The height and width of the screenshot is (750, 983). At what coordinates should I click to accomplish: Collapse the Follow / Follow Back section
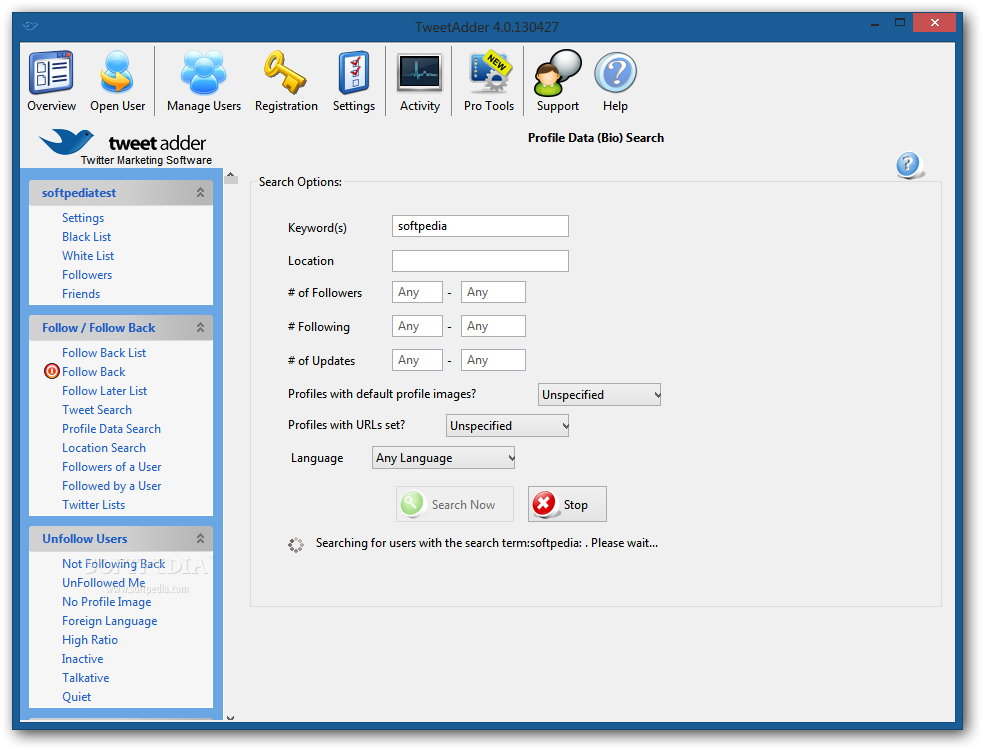tap(200, 327)
